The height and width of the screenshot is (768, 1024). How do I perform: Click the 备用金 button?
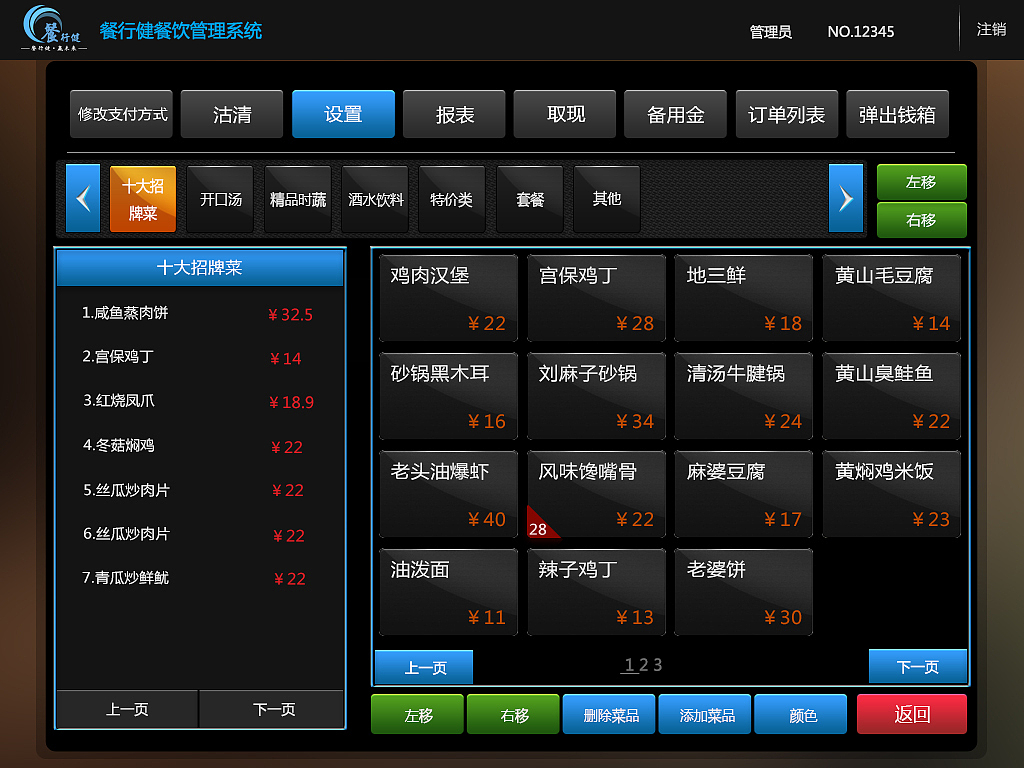click(675, 114)
